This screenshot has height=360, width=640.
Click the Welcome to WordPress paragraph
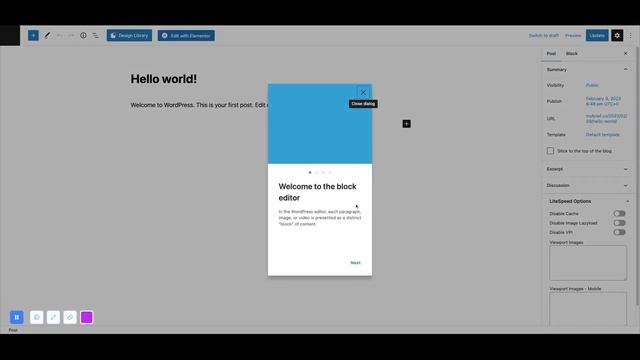coord(199,105)
